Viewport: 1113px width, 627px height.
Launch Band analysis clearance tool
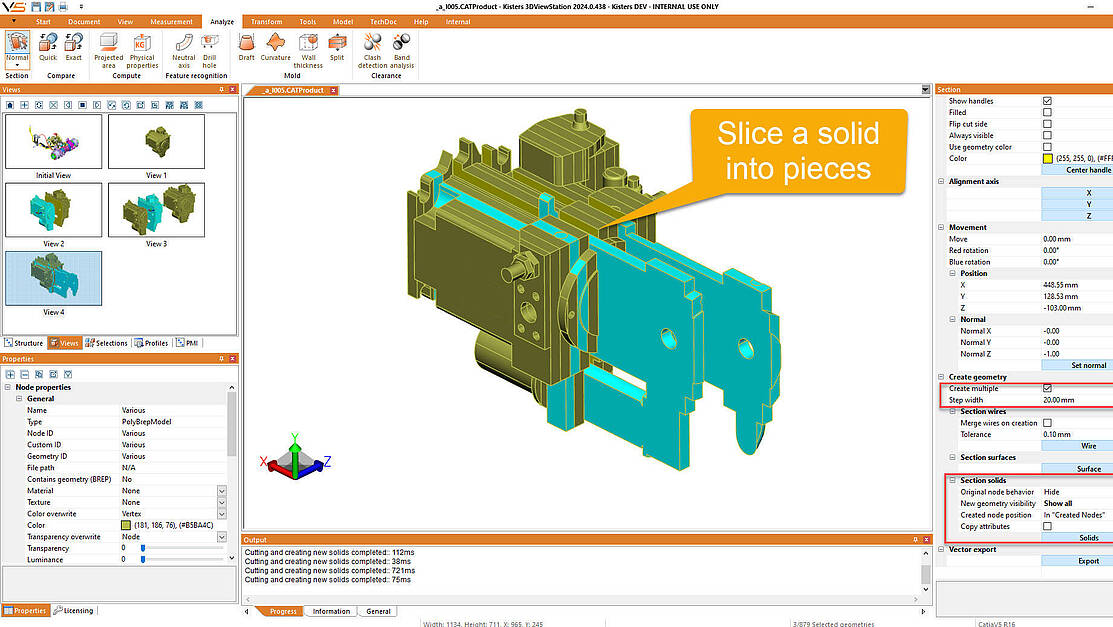point(402,50)
